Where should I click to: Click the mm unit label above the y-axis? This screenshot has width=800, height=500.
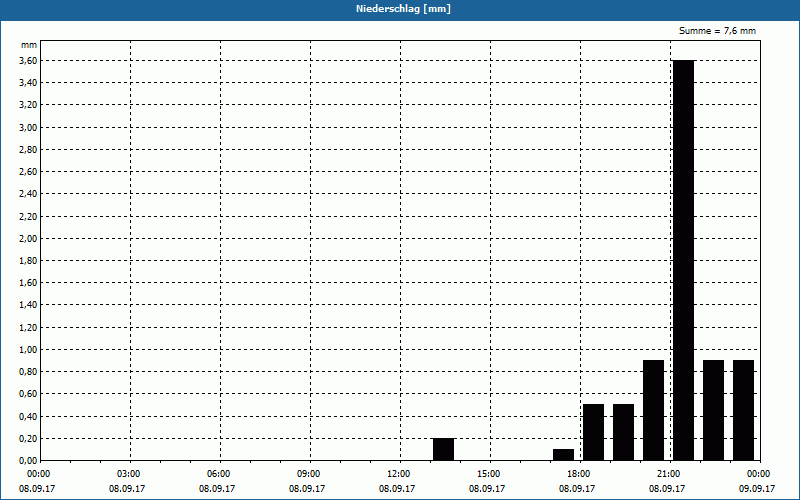29,45
